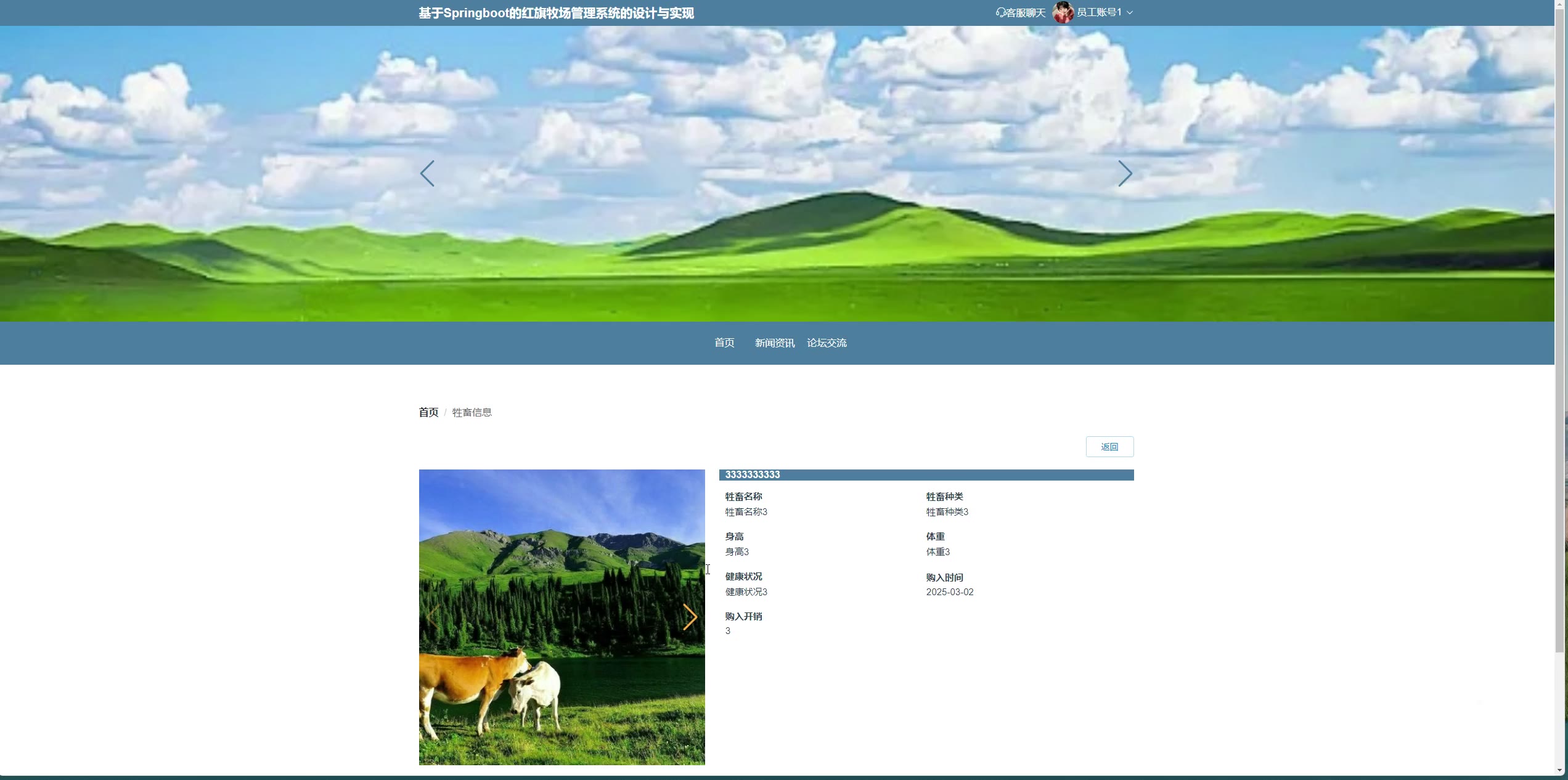Switch to 论坛交流 in navigation bar
1568x780 pixels.
point(827,343)
